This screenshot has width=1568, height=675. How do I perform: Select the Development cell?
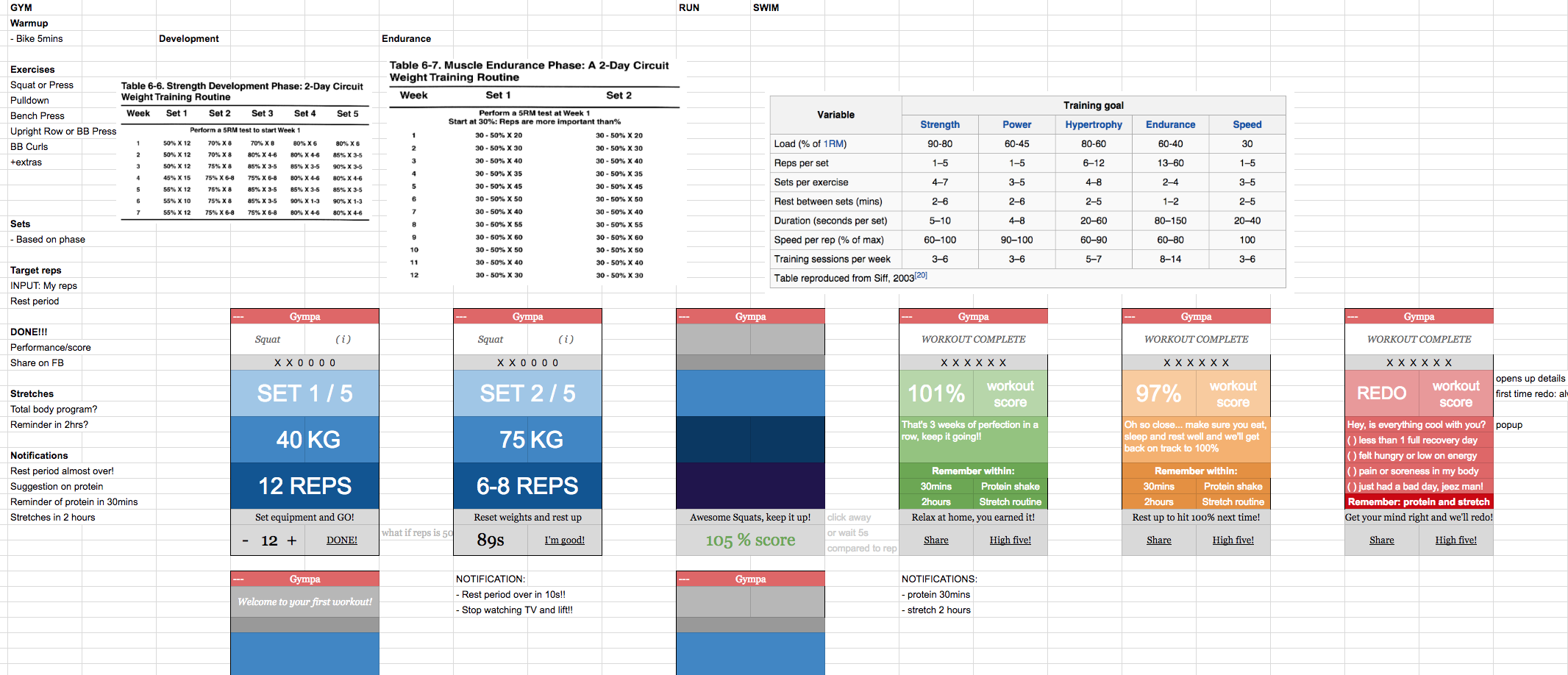193,38
